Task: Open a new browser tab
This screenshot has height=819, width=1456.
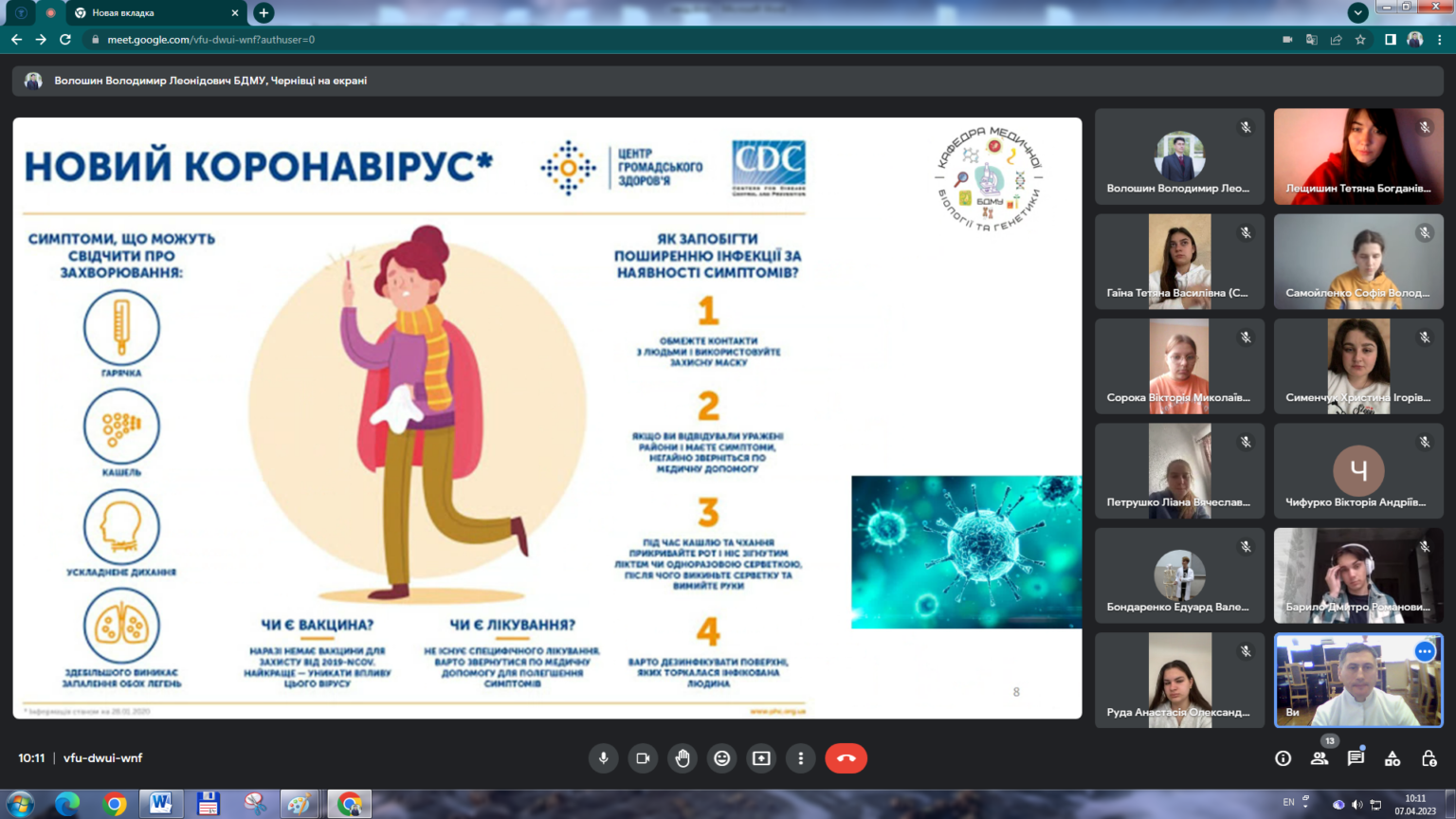Action: tap(264, 12)
